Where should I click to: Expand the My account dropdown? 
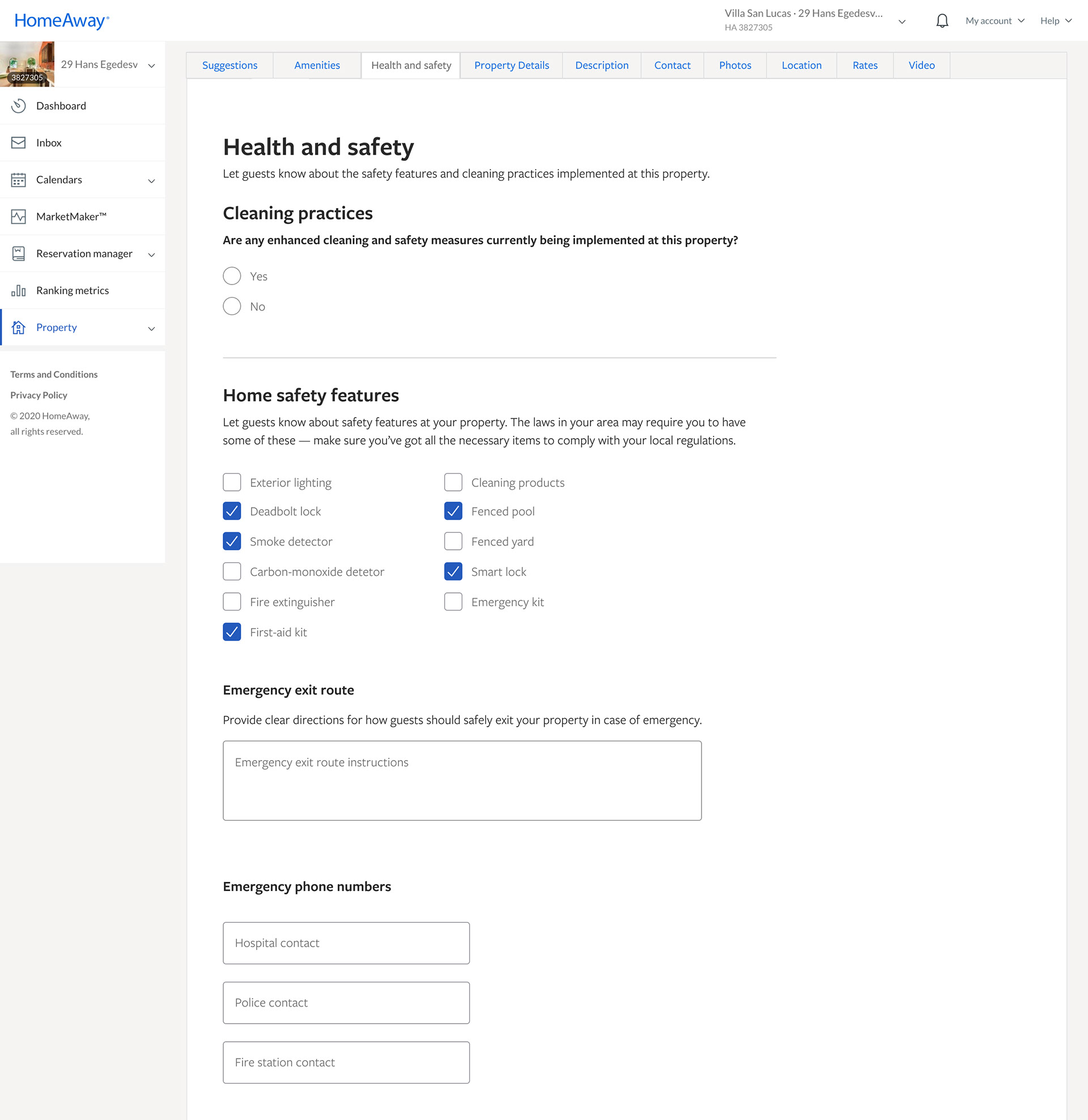994,21
